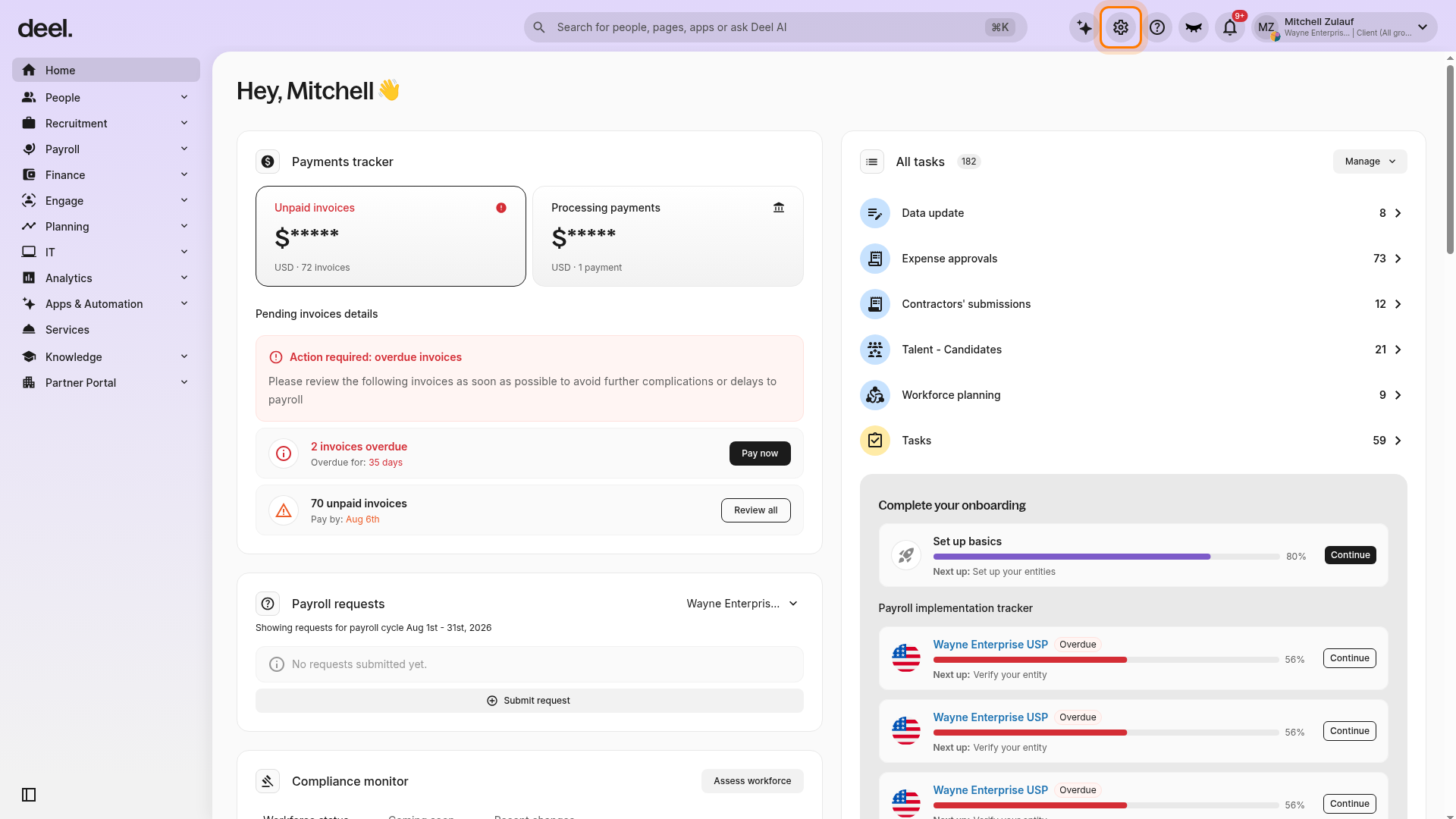Select the Processing payments card

[668, 236]
